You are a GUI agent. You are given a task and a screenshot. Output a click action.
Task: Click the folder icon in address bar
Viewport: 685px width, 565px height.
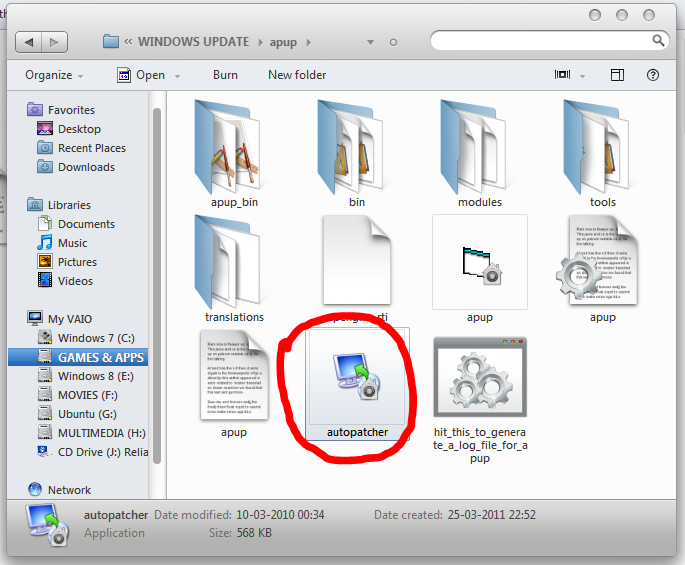[111, 42]
